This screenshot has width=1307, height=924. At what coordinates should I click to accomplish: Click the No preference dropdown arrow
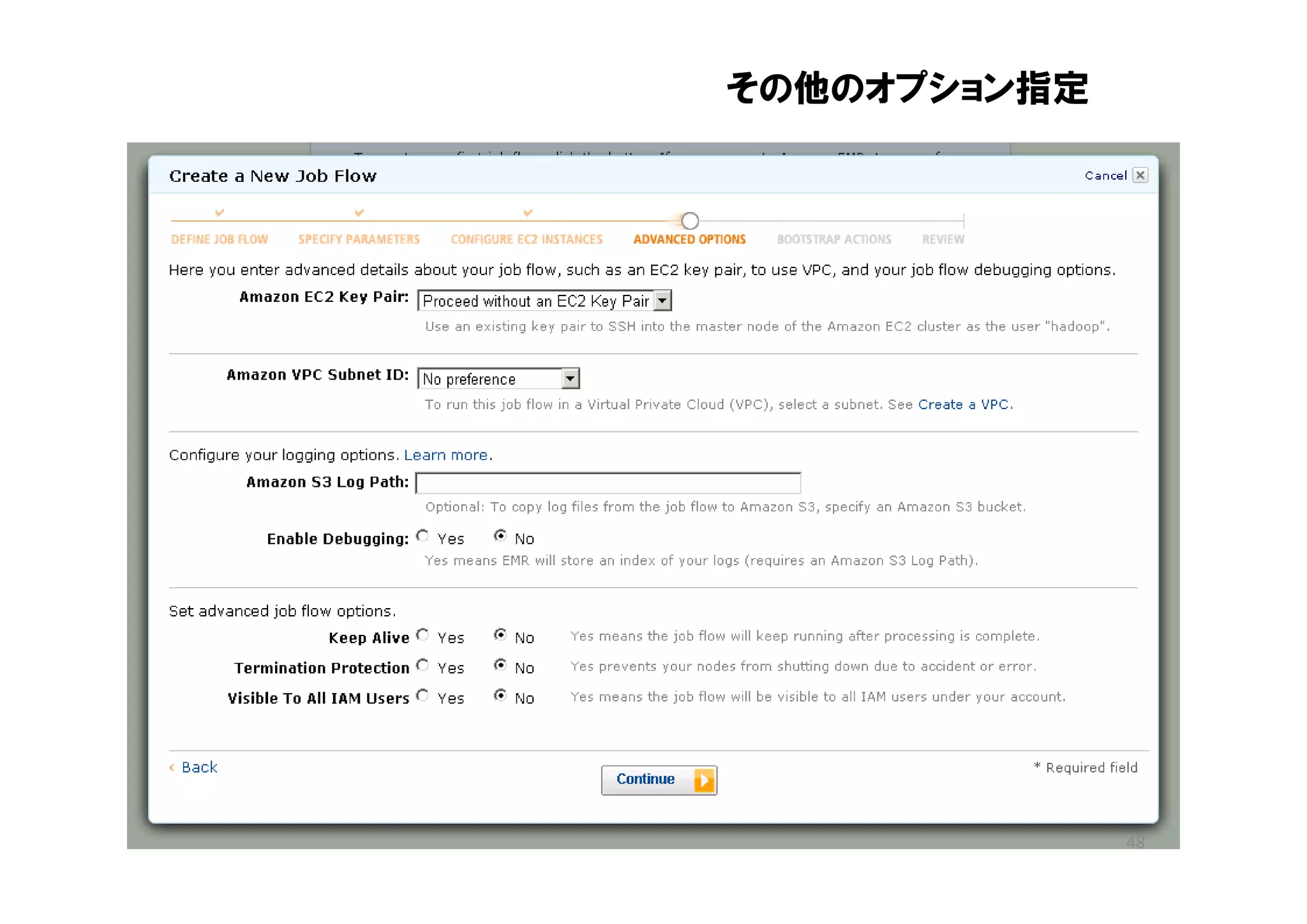click(x=571, y=378)
